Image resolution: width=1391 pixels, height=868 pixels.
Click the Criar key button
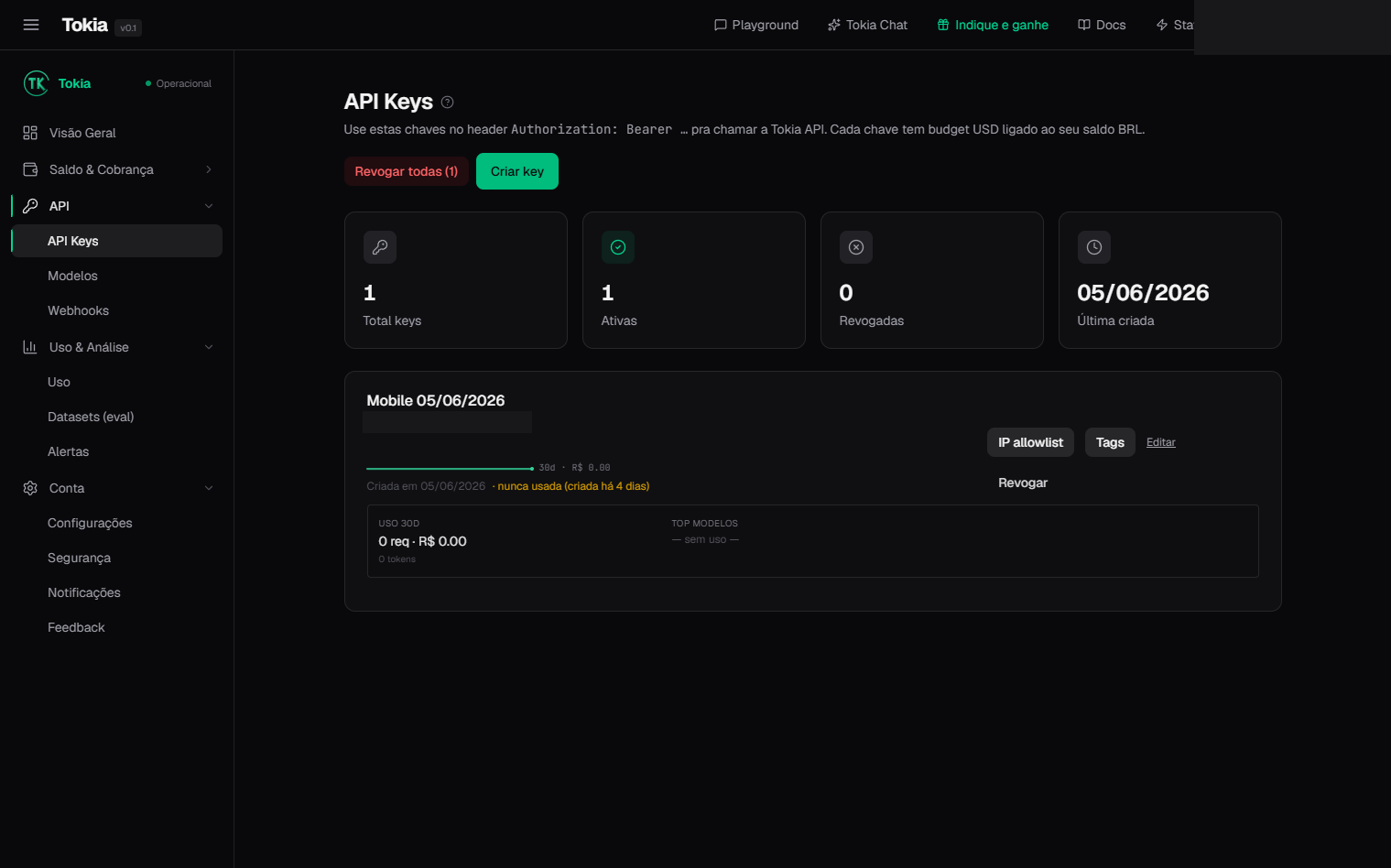[x=517, y=171]
